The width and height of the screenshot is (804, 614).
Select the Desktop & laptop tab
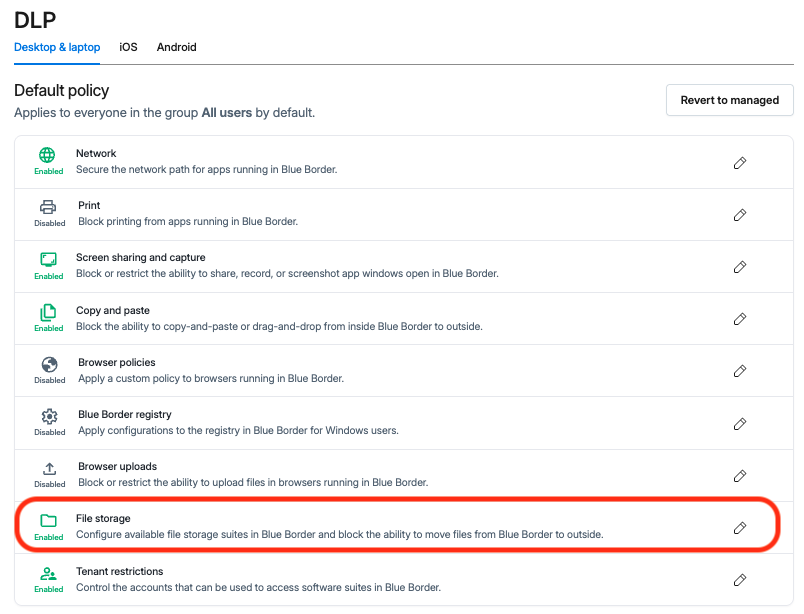click(x=57, y=47)
